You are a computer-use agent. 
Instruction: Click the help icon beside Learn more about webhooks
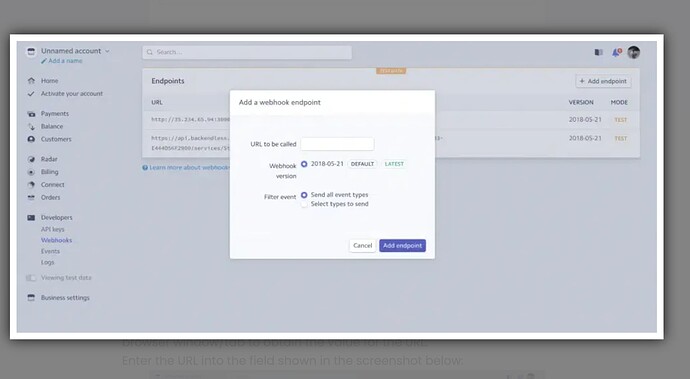(145, 168)
